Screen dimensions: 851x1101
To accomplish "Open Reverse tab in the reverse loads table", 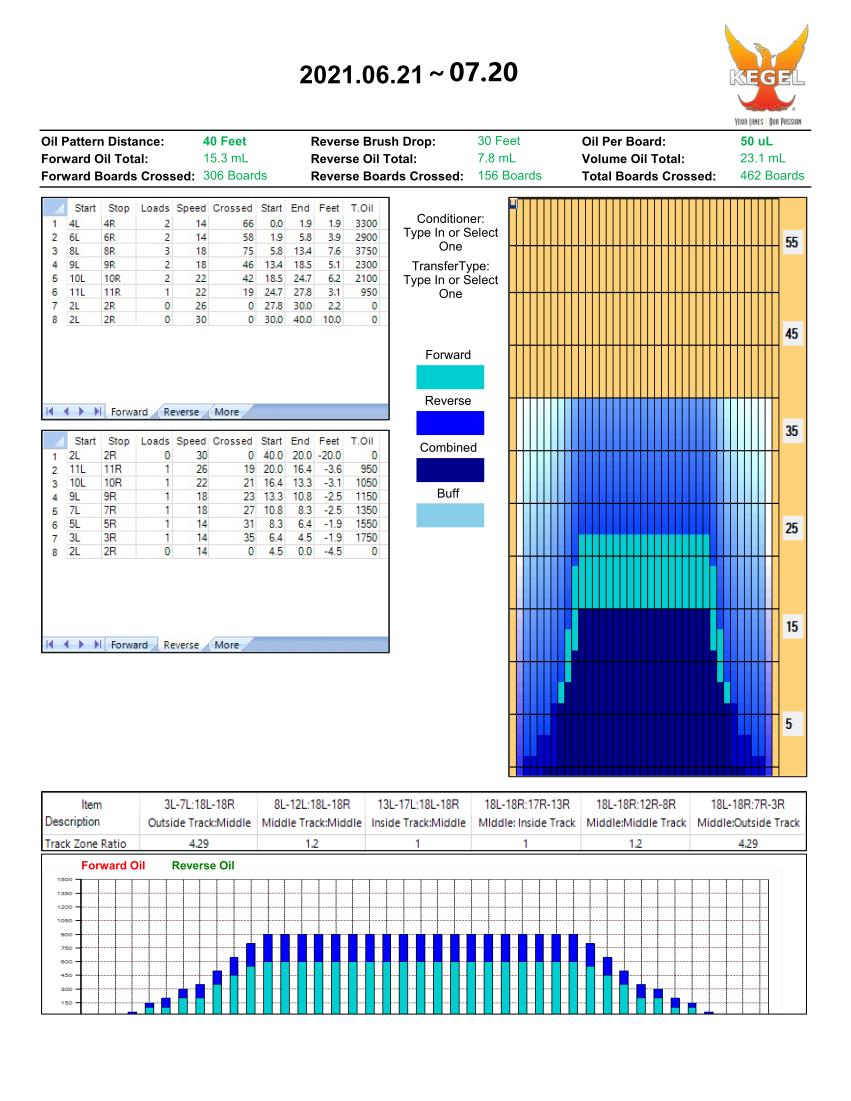I will (x=181, y=645).
